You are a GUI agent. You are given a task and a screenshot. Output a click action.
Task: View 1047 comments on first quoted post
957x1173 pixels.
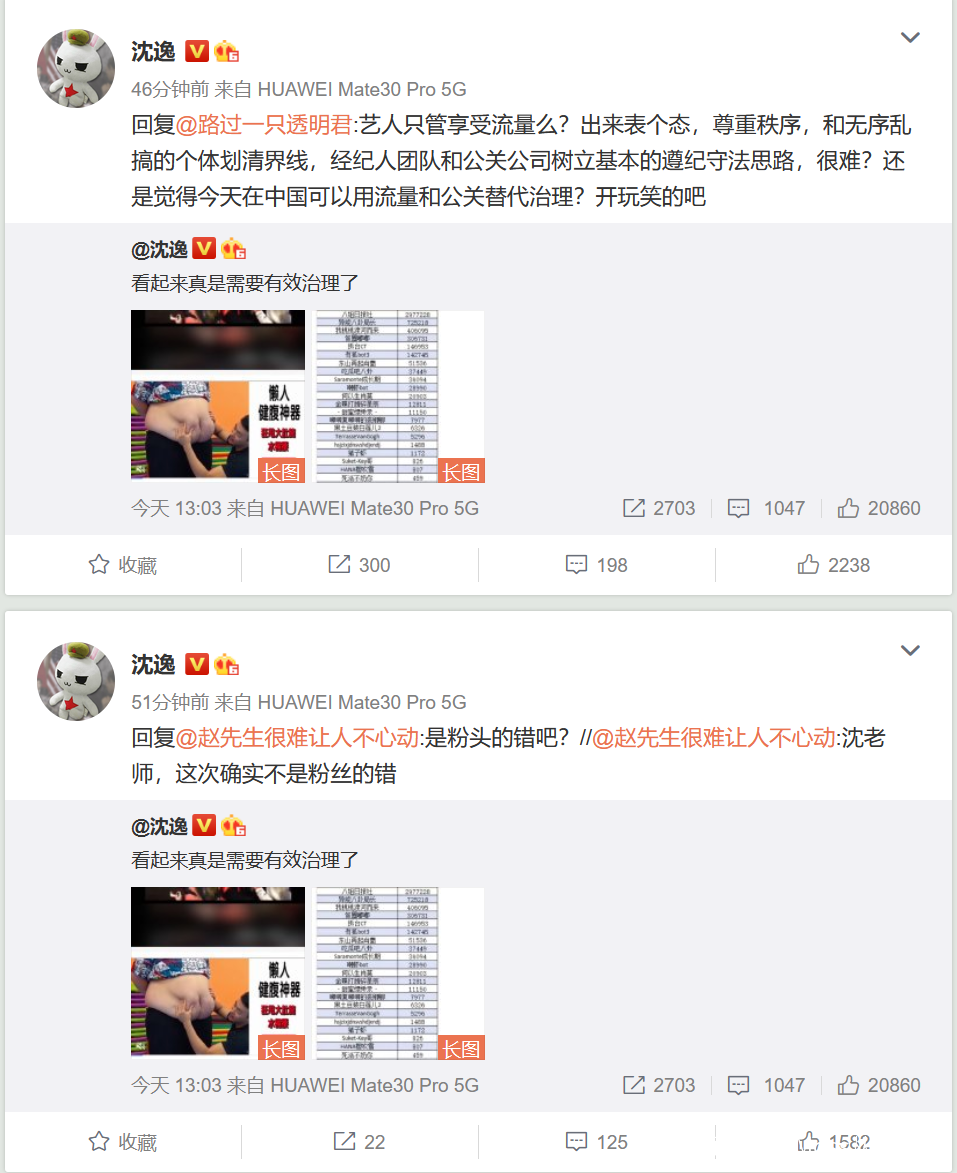766,508
